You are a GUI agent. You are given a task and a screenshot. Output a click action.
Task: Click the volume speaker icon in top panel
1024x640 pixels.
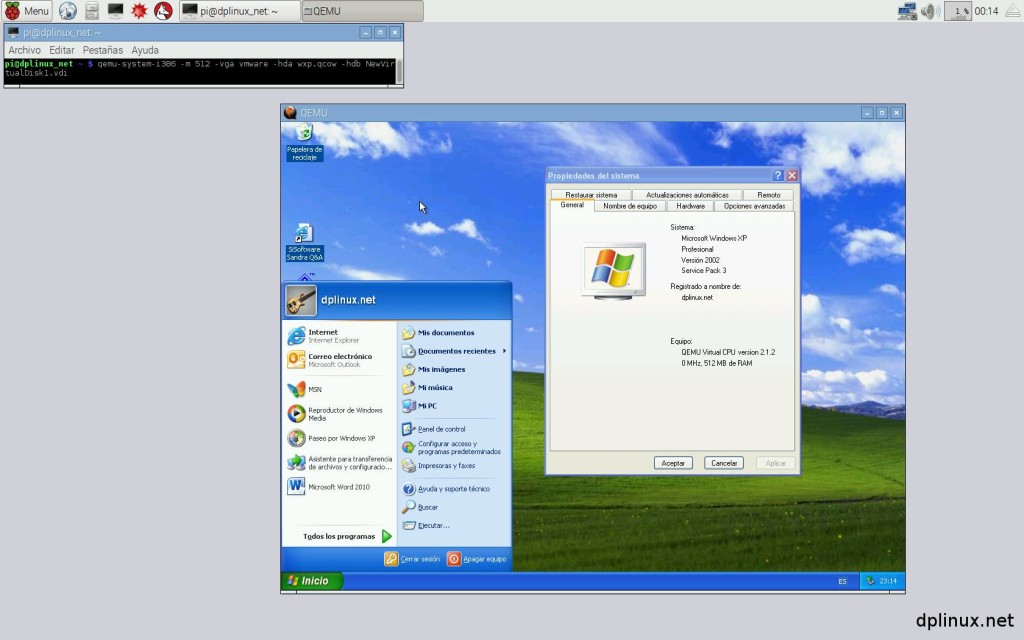coord(930,11)
